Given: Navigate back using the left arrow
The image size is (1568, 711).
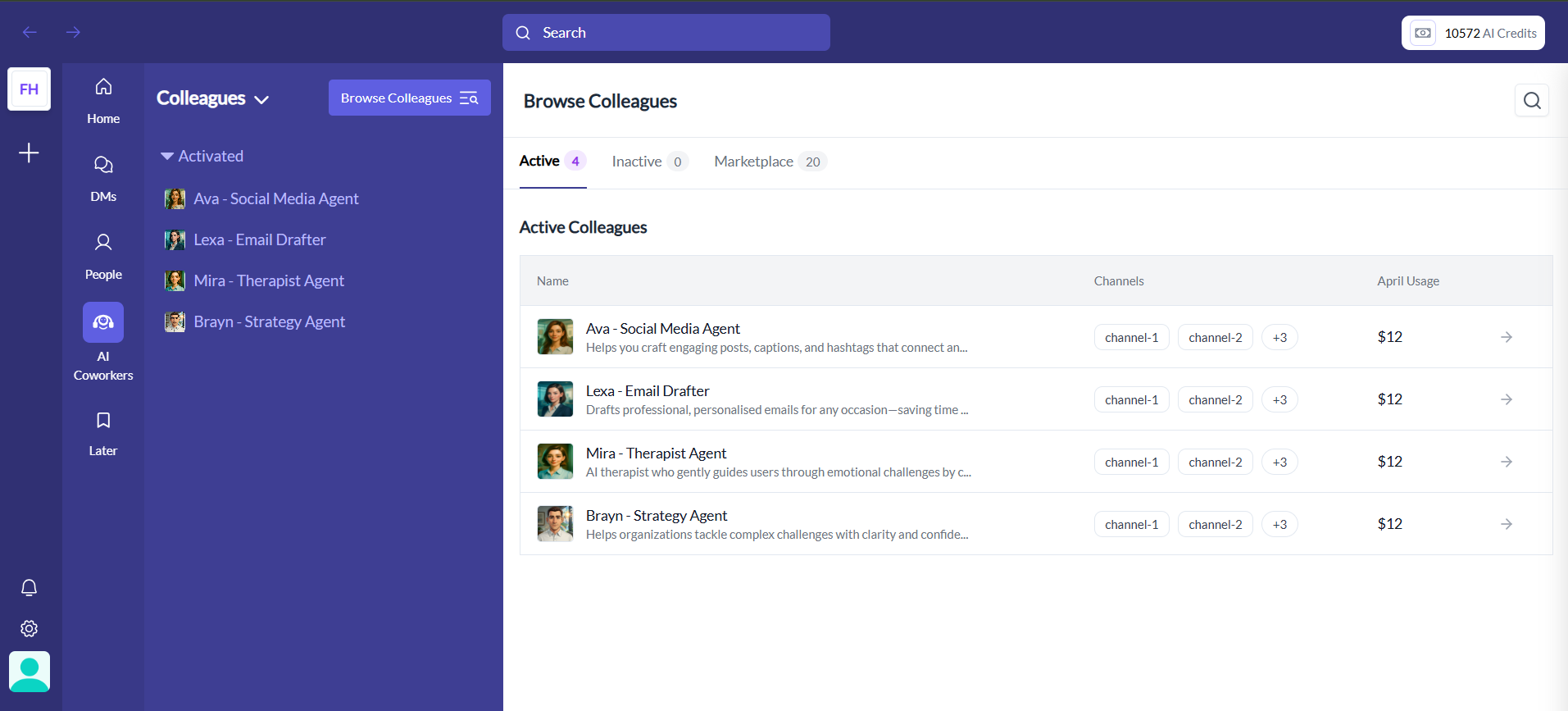Looking at the screenshot, I should pos(30,32).
